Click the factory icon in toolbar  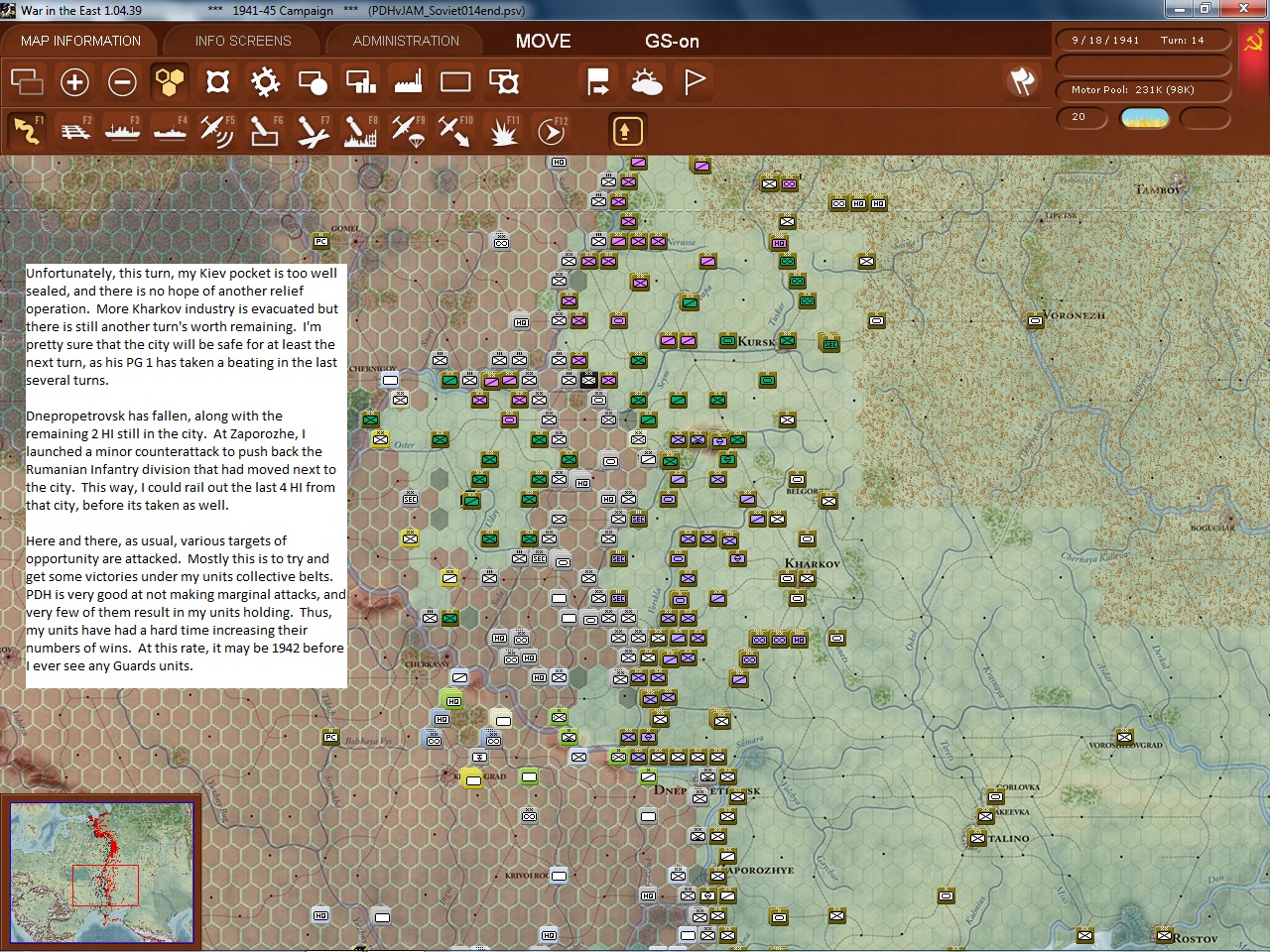[408, 81]
